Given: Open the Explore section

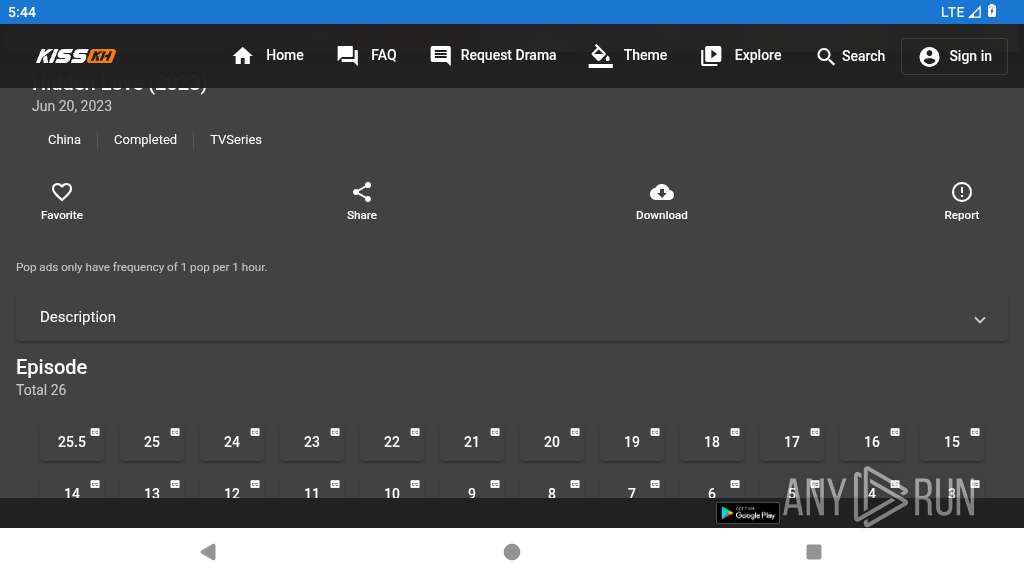Looking at the screenshot, I should pyautogui.click(x=741, y=56).
